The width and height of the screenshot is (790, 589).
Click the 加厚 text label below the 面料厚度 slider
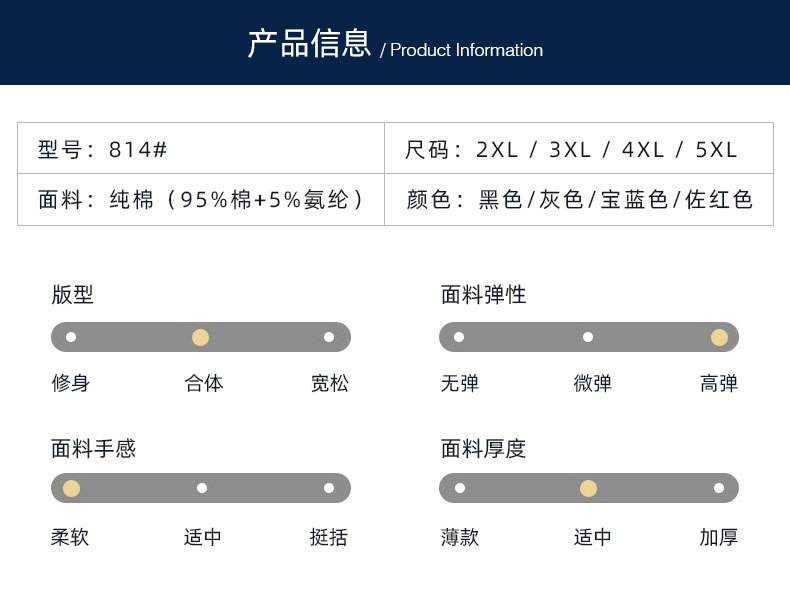click(719, 537)
